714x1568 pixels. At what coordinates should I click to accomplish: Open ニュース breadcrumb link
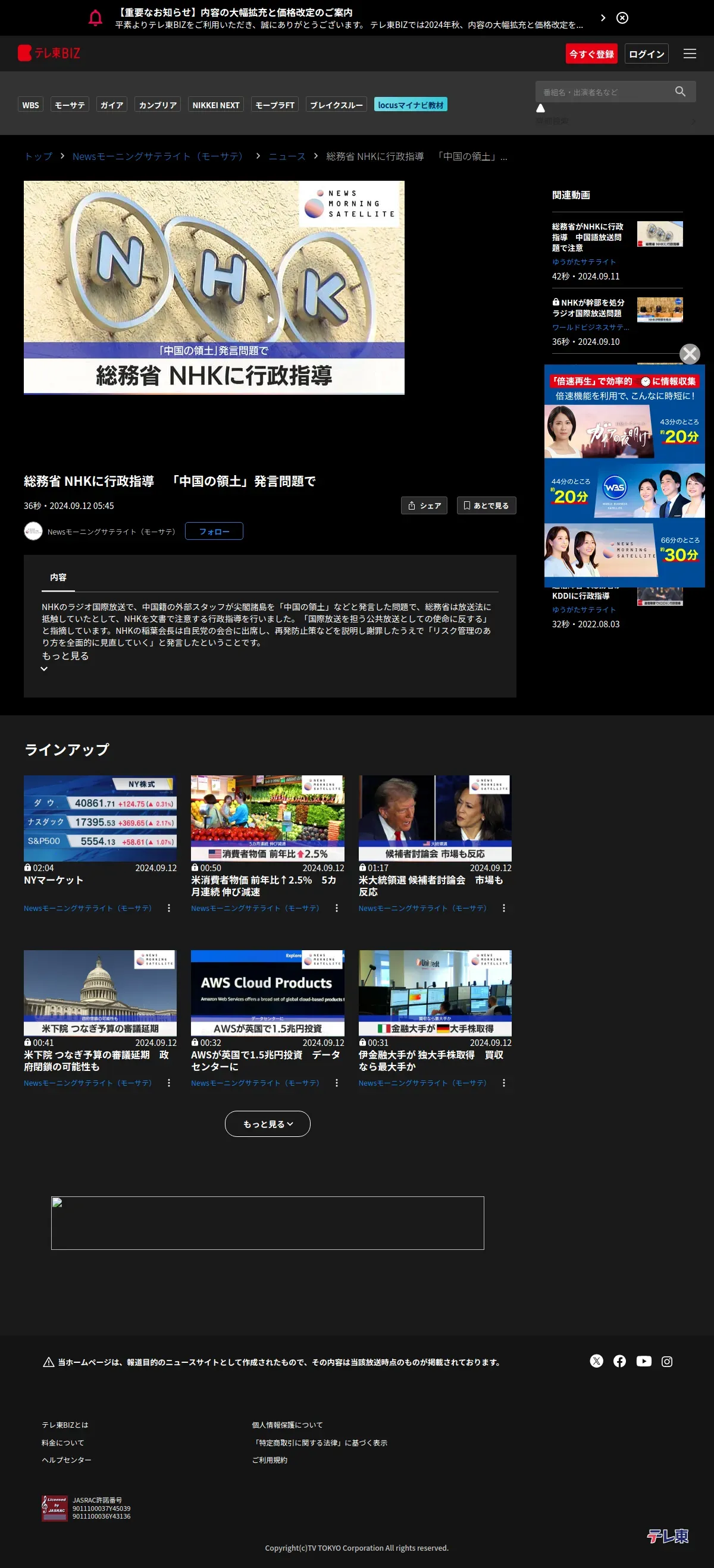[x=287, y=156]
